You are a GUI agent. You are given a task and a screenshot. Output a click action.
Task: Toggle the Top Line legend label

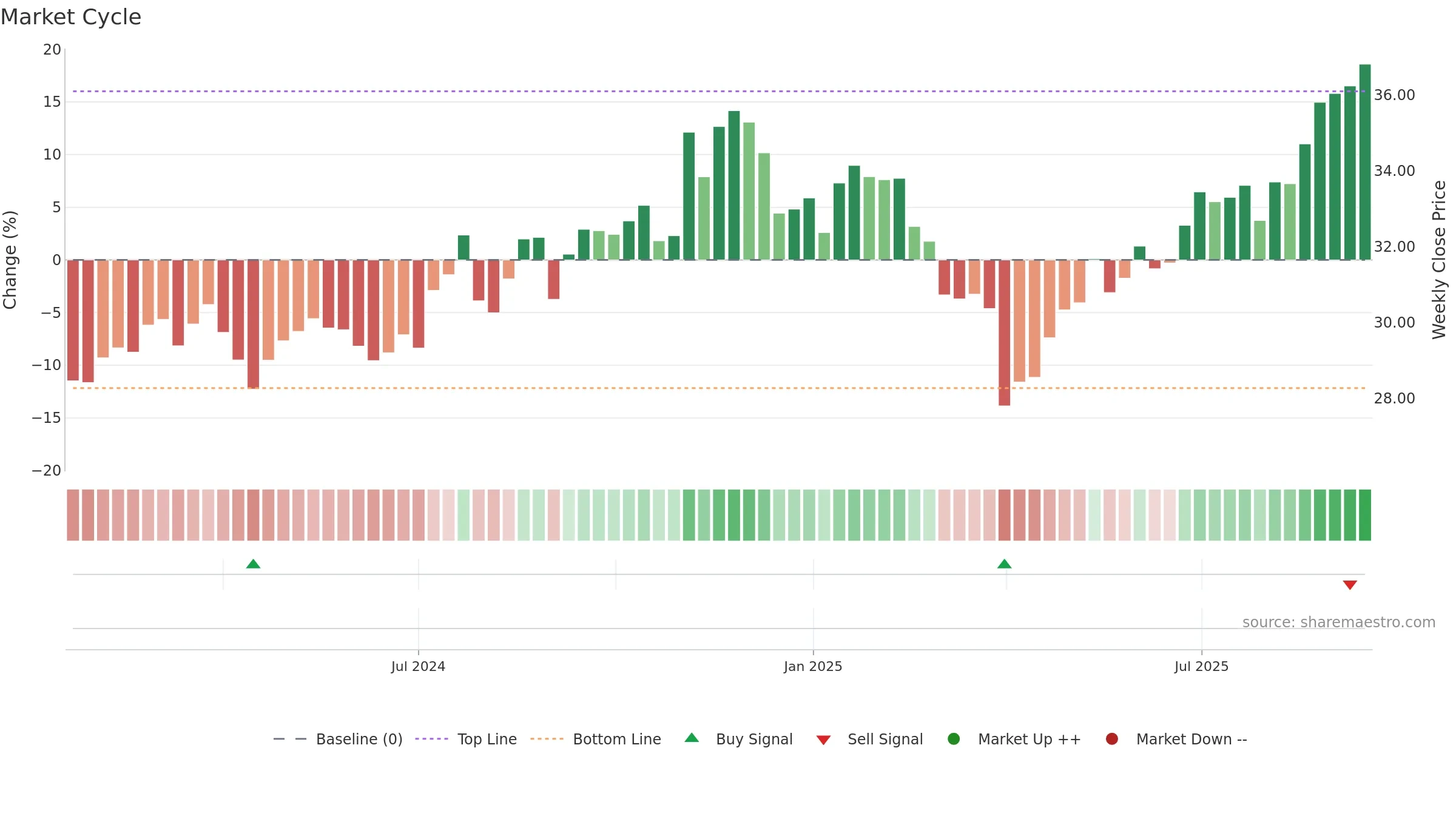(x=487, y=739)
